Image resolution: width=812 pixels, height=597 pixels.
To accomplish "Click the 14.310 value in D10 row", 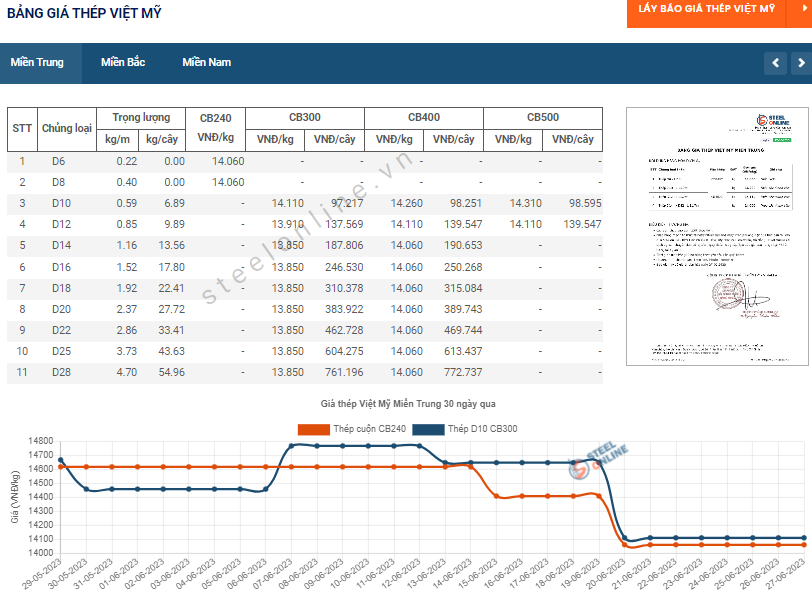I will [x=526, y=203].
